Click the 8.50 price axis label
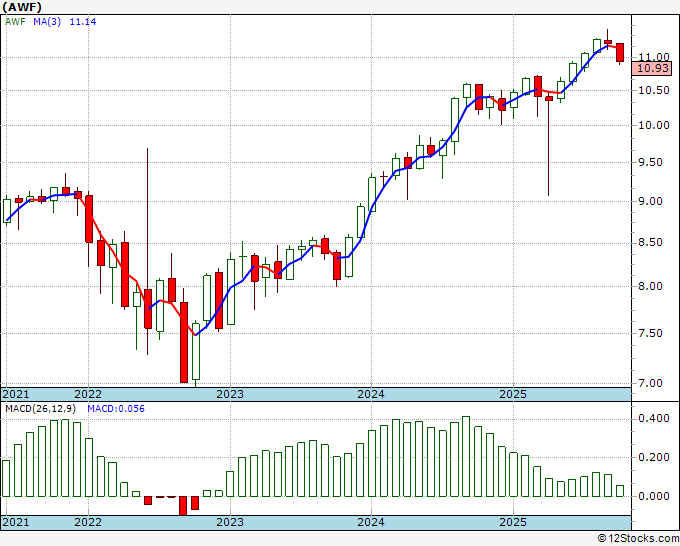The image size is (680, 546). pos(650,242)
